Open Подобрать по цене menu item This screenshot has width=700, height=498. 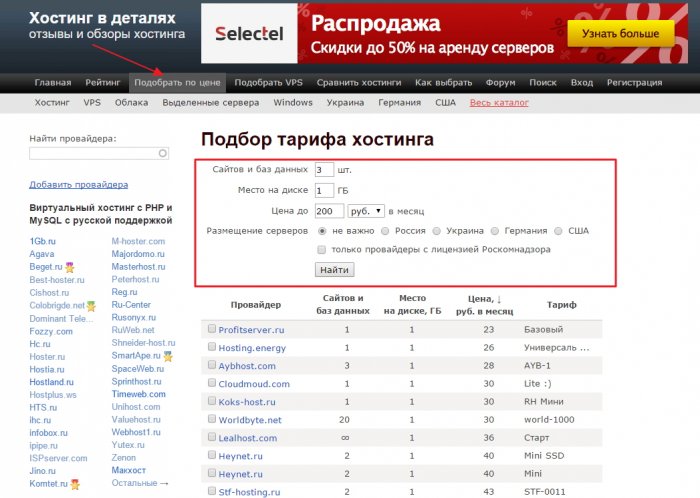(177, 83)
